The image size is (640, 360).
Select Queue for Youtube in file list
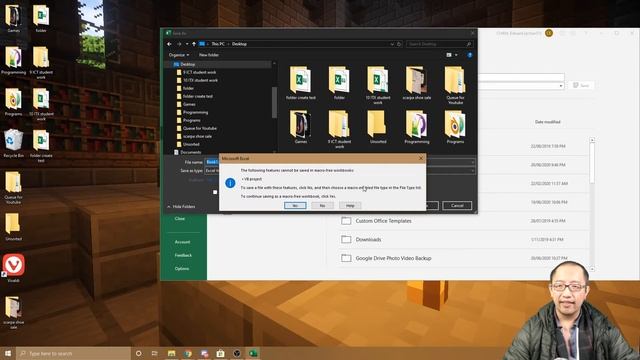pos(455,85)
